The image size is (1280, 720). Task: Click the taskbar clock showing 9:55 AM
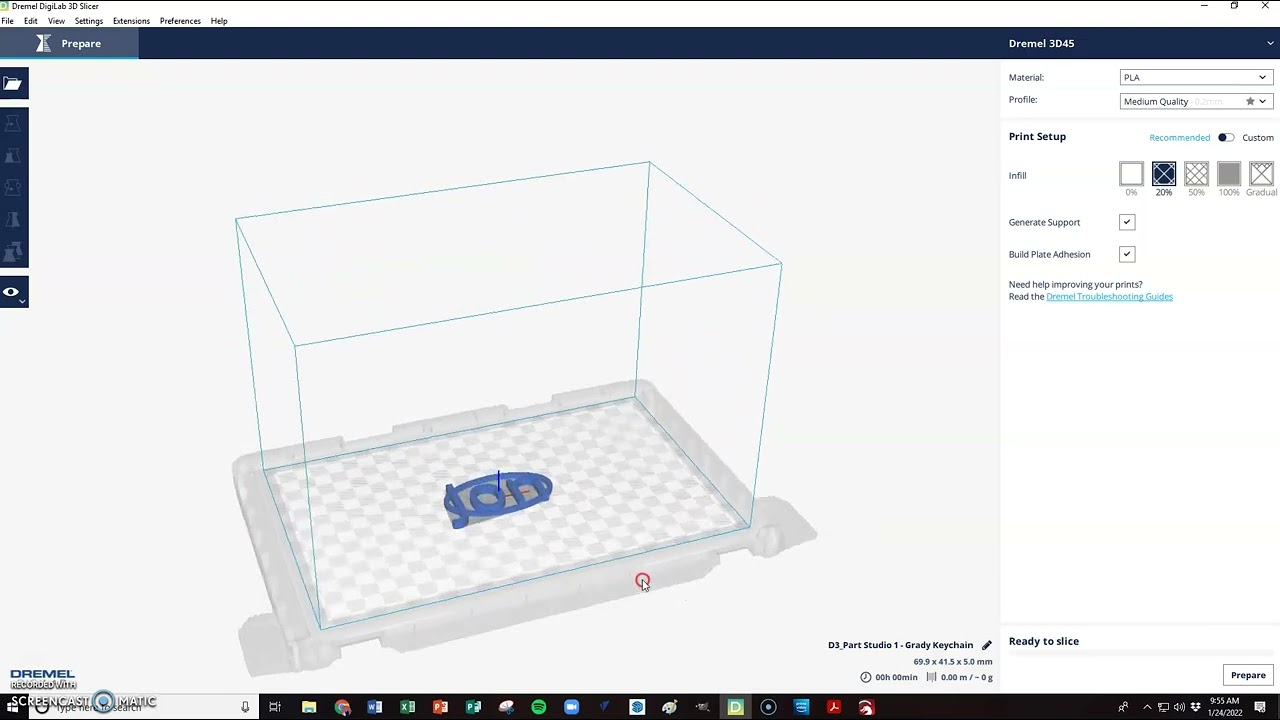click(x=1224, y=707)
